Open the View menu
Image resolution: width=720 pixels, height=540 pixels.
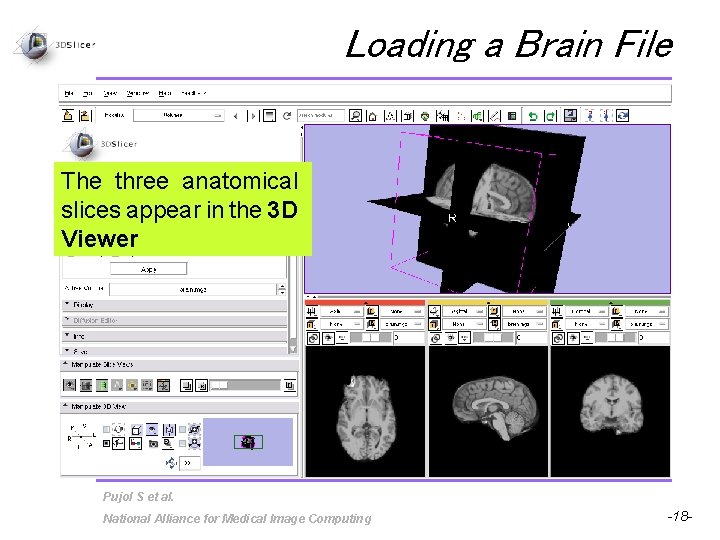[110, 93]
